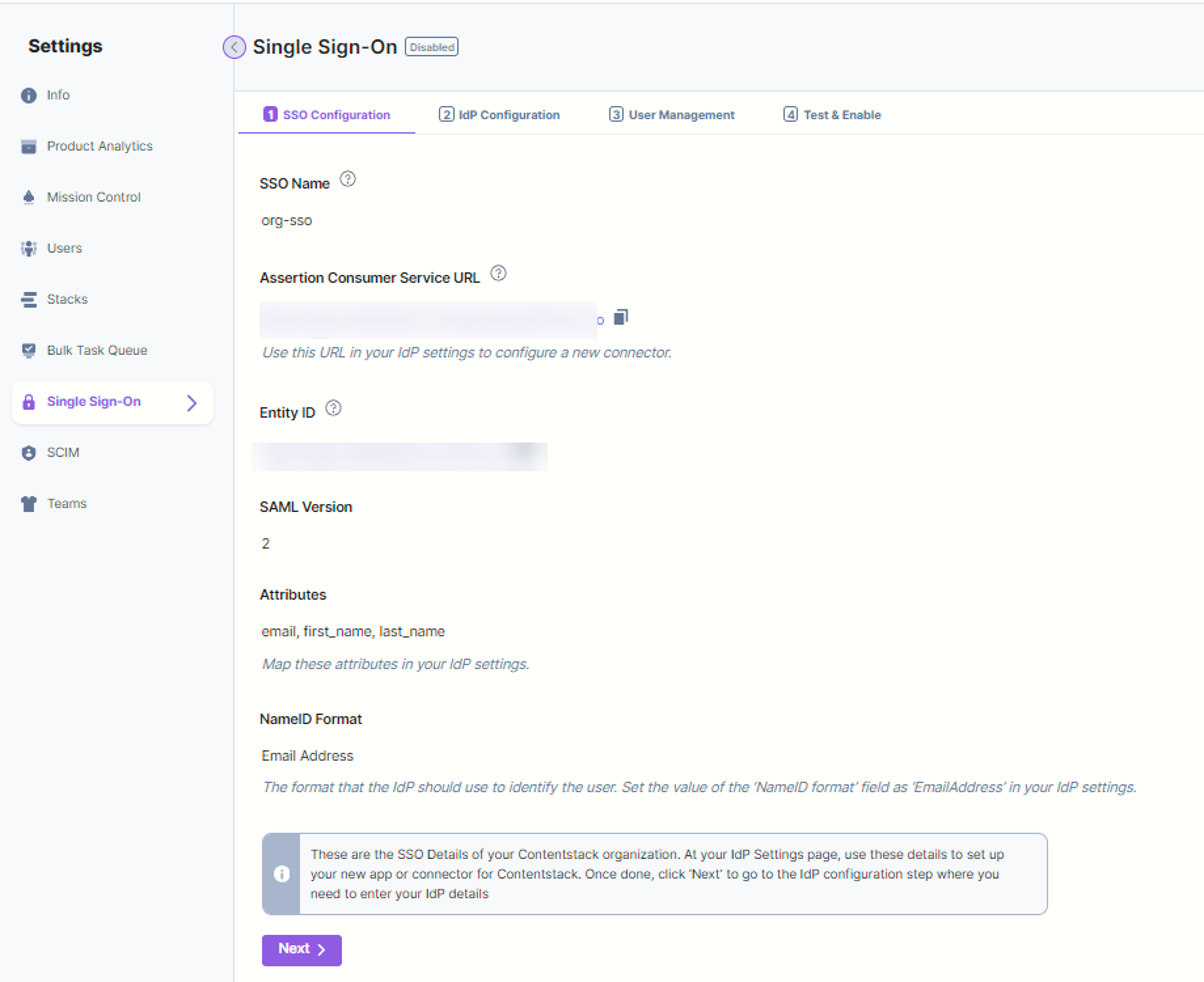
Task: Show help for Entity ID
Action: pos(333,408)
